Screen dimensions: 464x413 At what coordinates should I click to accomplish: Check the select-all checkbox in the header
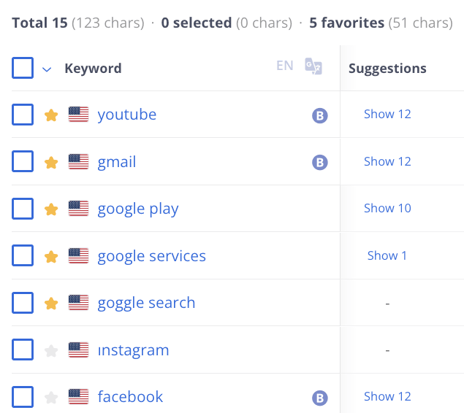(23, 68)
